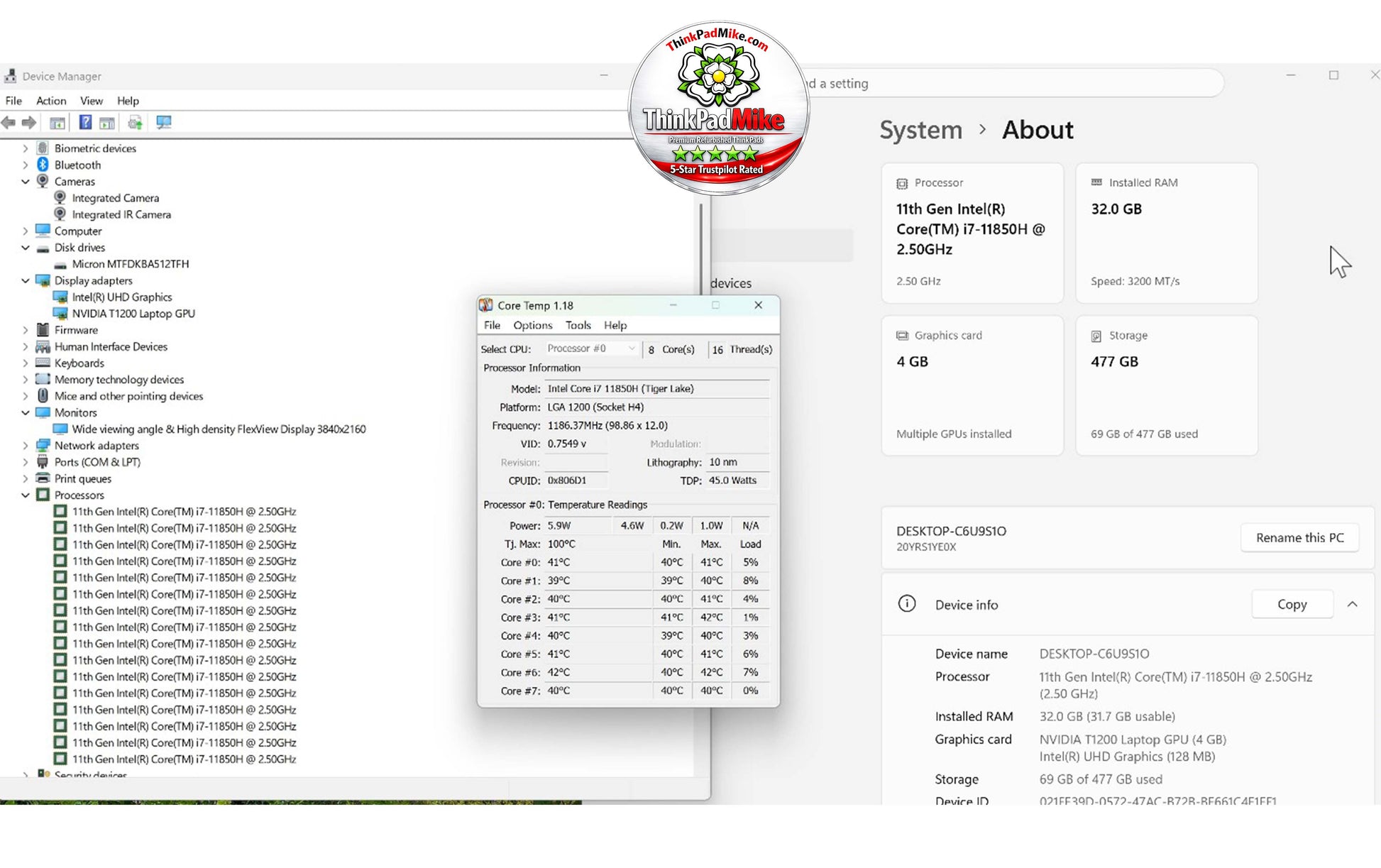The image size is (1381, 868).
Task: Go to System via the breadcrumb link
Action: [x=921, y=130]
